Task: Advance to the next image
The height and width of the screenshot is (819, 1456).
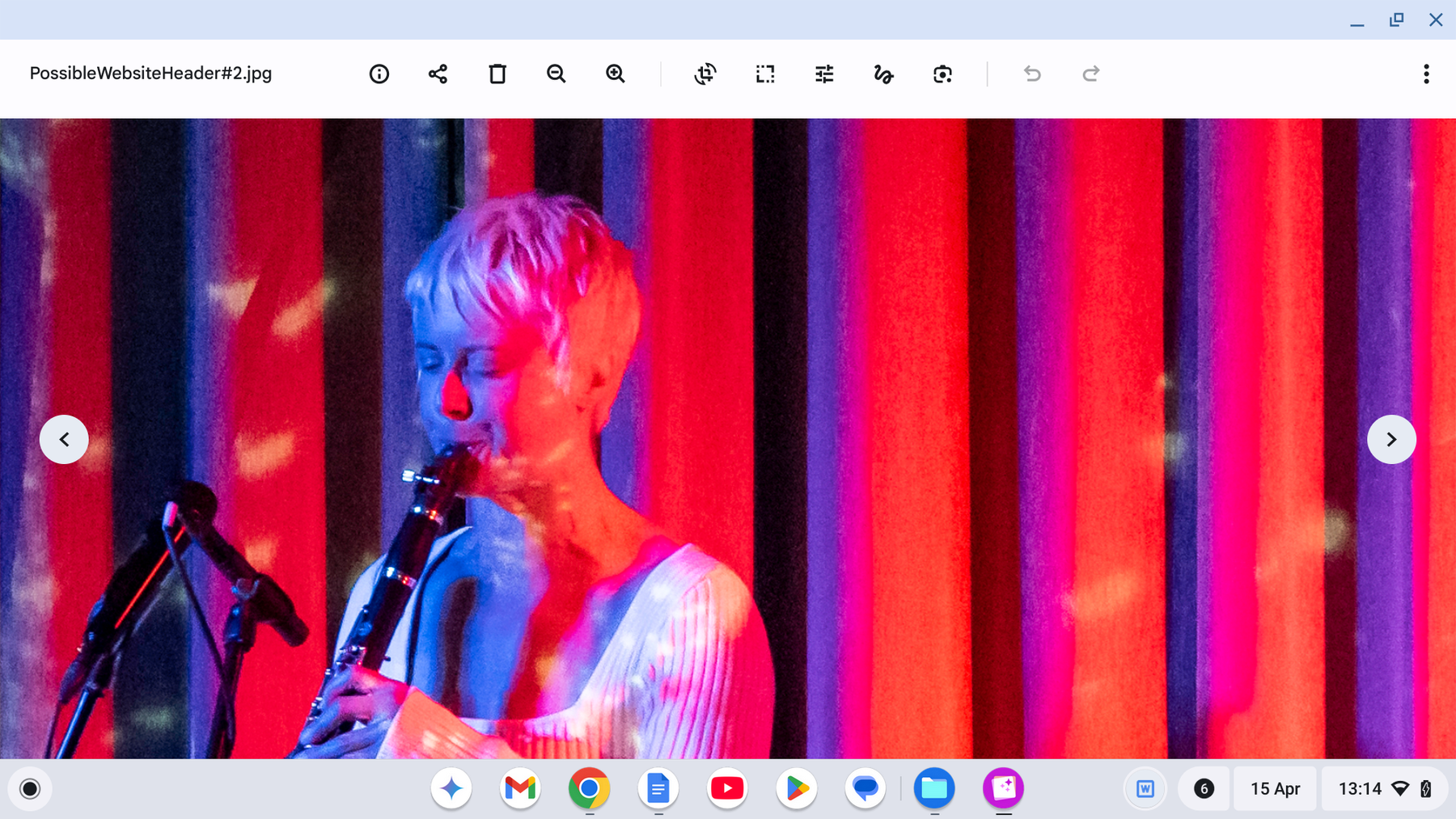Action: (1391, 439)
